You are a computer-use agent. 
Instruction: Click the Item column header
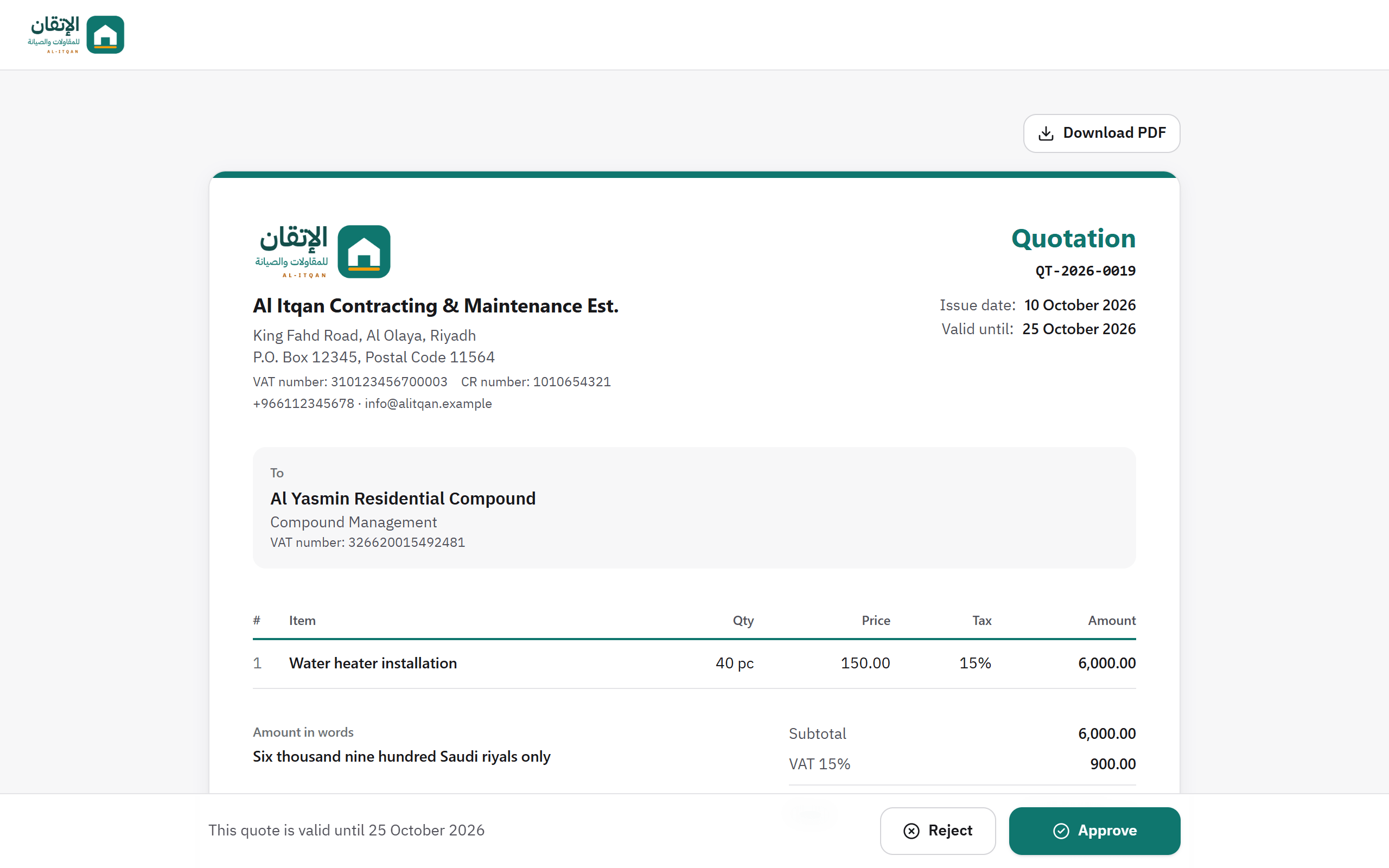(302, 621)
